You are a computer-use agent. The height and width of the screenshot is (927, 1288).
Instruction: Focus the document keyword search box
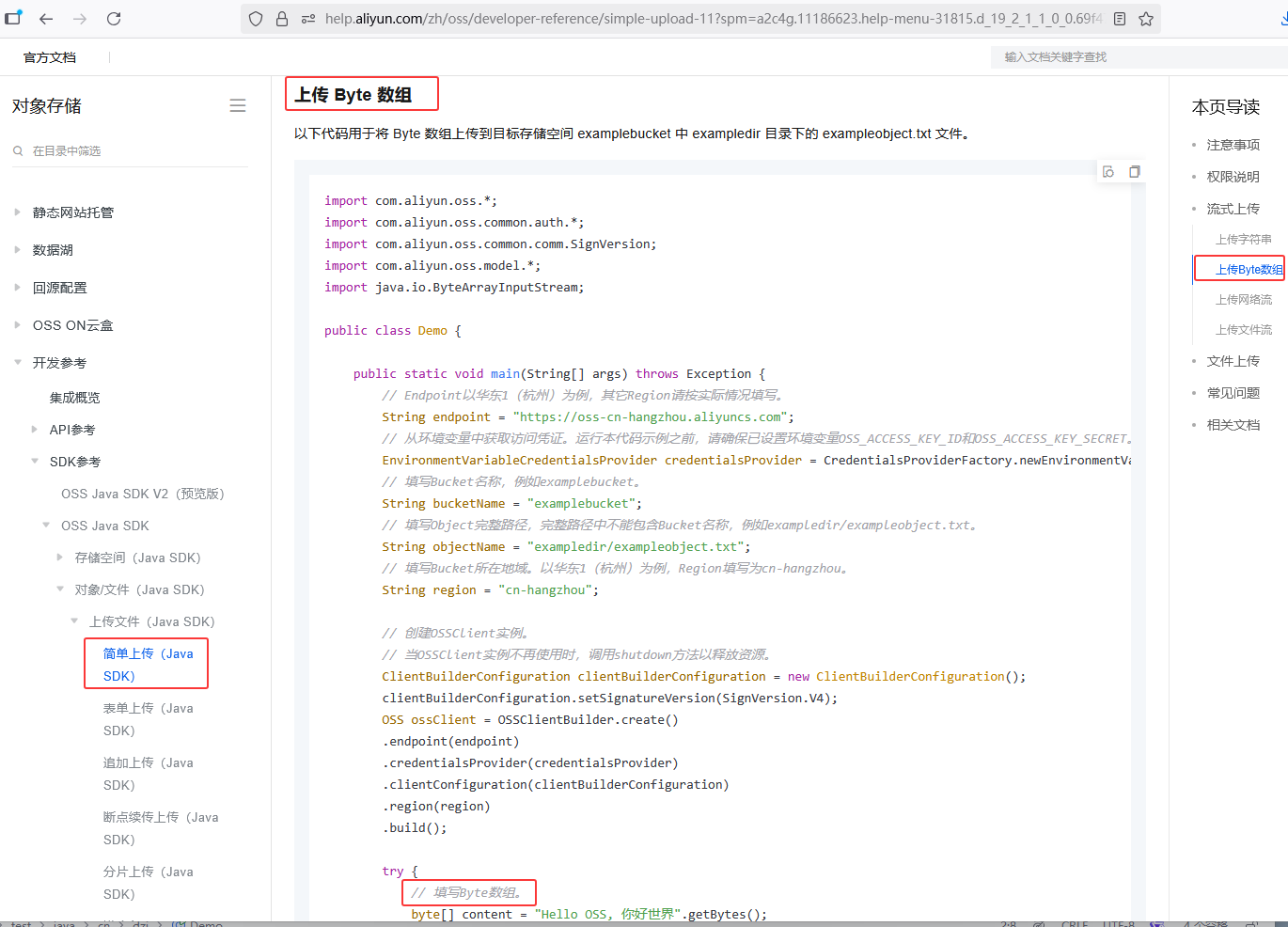[1128, 57]
